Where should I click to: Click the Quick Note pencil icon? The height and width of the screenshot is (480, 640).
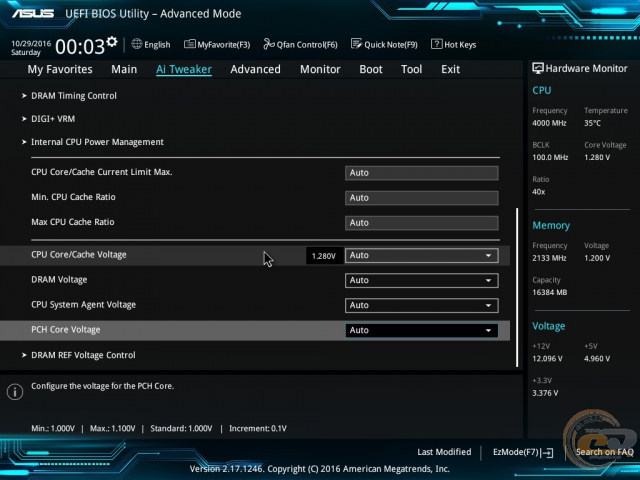coord(356,44)
